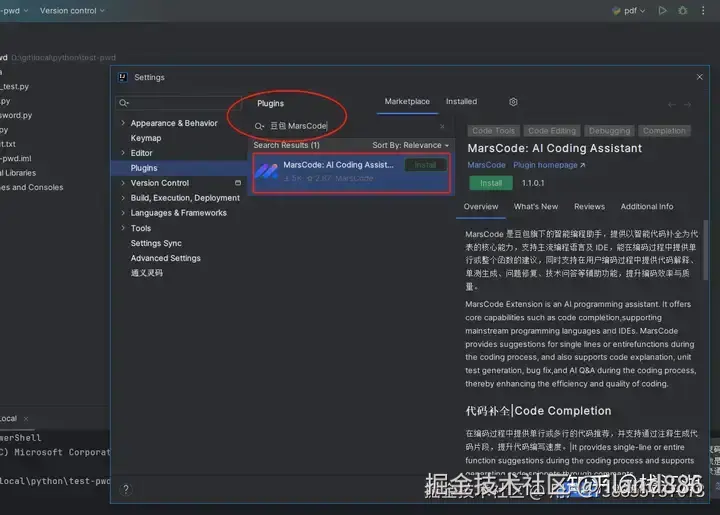
Task: Clear the plugin search text
Action: tap(442, 126)
